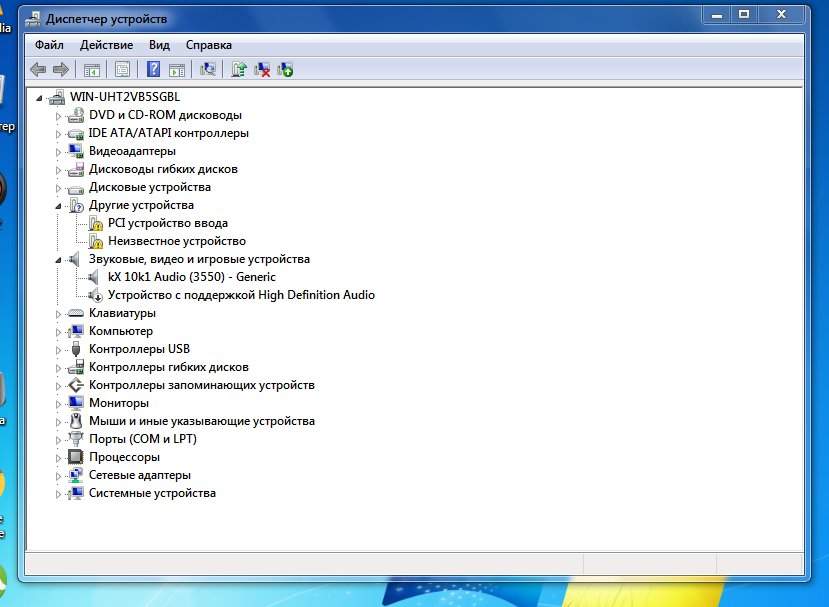Click the Back arrow in the toolbar
The width and height of the screenshot is (829, 607).
(38, 69)
